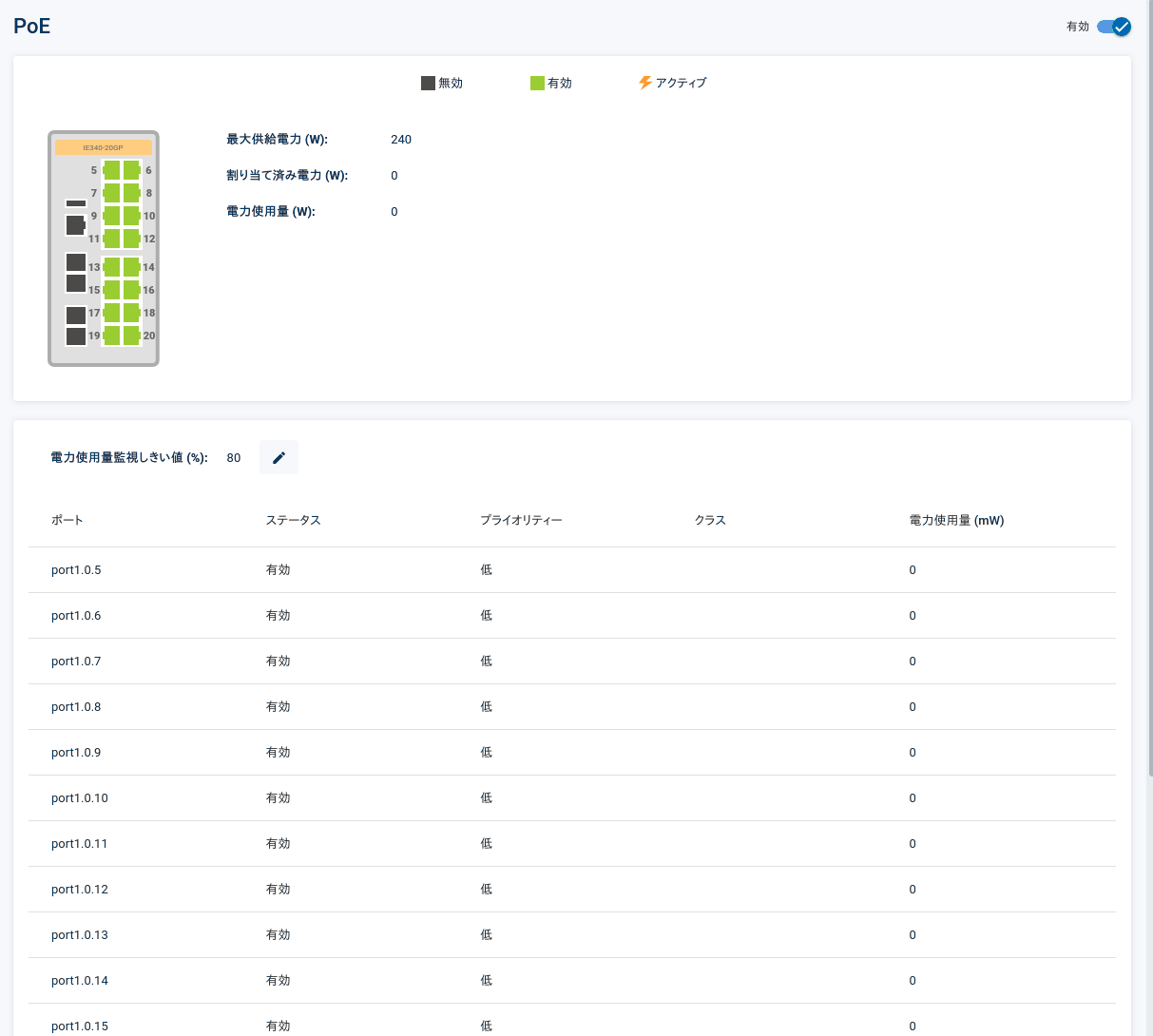Click port 10 in the device diagram
Viewport: 1153px width, 1036px height.
click(131, 216)
